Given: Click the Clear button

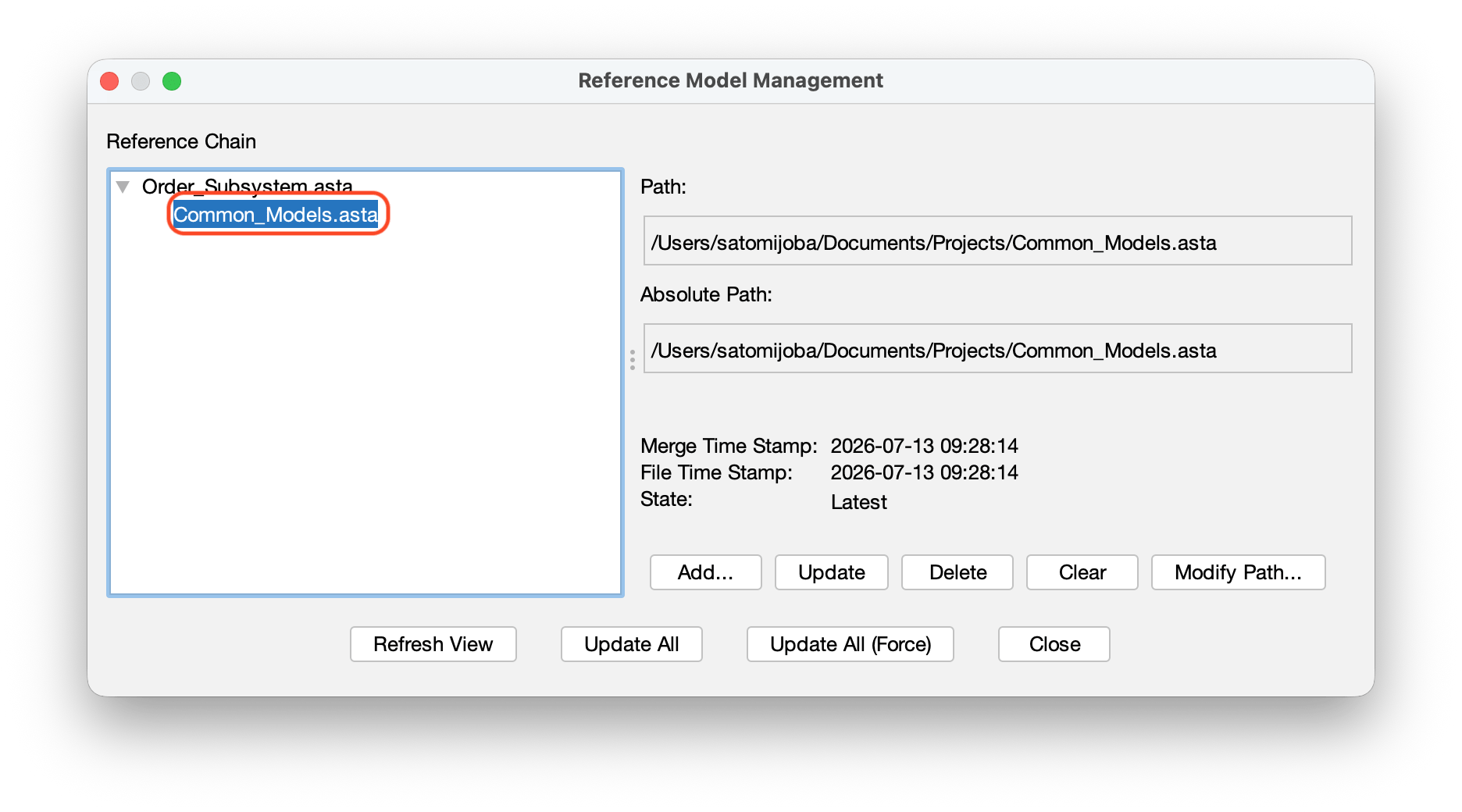Looking at the screenshot, I should click(x=1082, y=572).
